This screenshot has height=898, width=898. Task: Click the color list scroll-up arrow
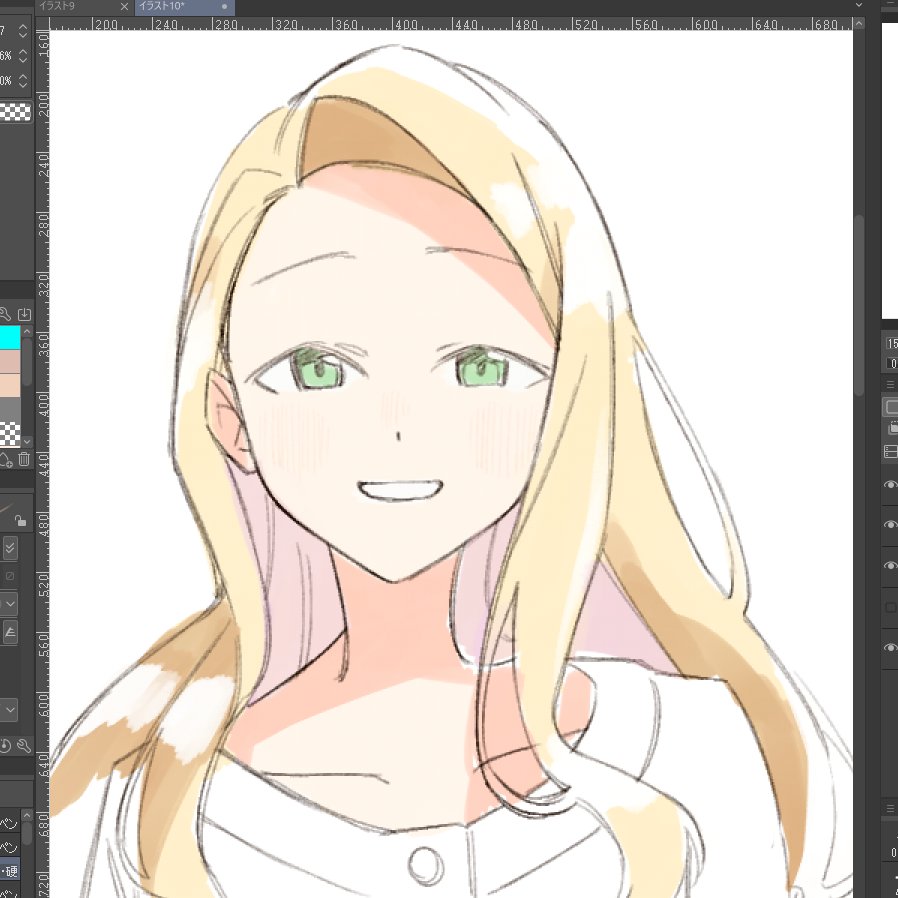(27, 332)
